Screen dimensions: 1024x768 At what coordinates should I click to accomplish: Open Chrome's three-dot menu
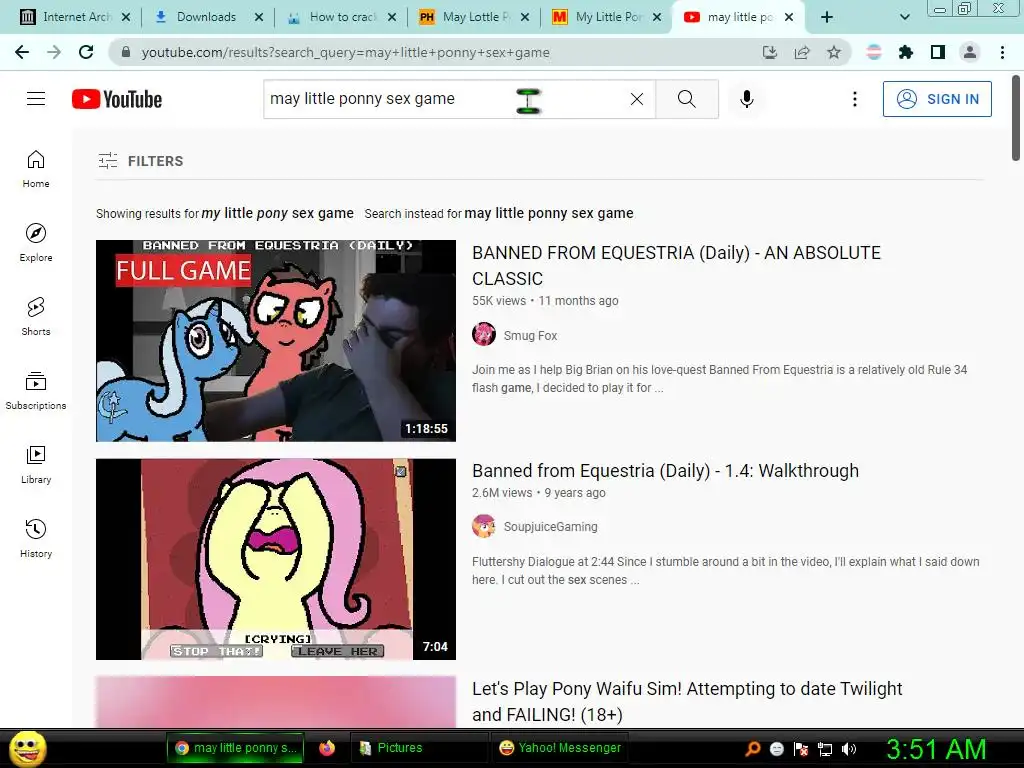point(1002,52)
